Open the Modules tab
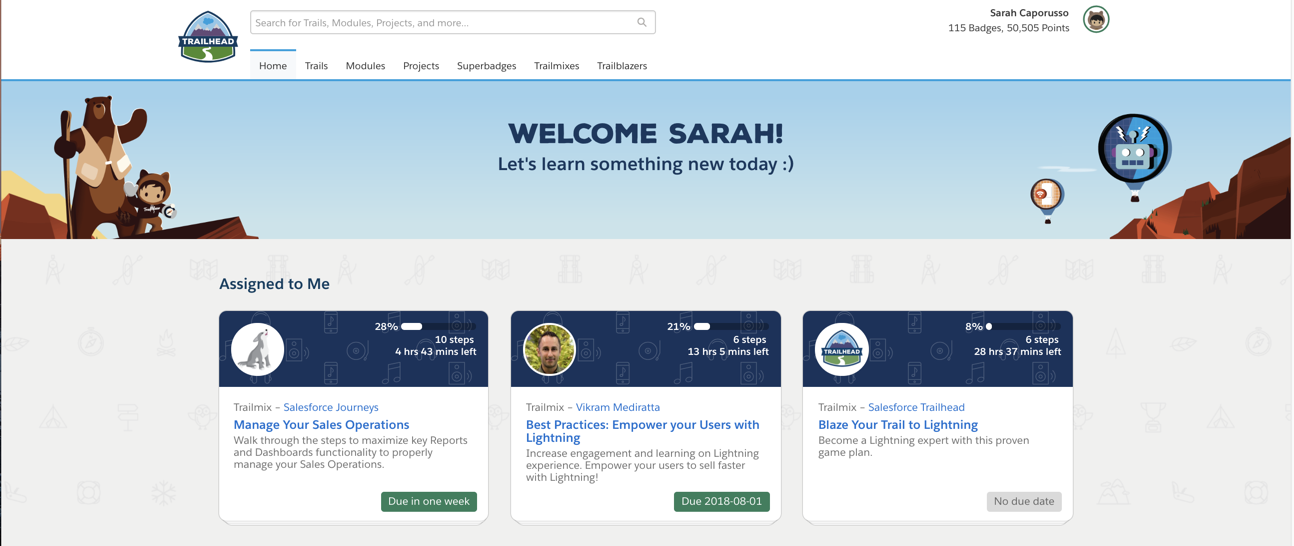 pos(365,66)
